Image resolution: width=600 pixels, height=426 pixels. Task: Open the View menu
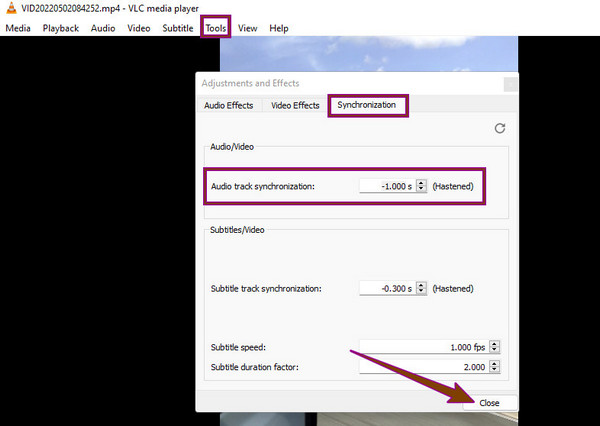click(248, 28)
